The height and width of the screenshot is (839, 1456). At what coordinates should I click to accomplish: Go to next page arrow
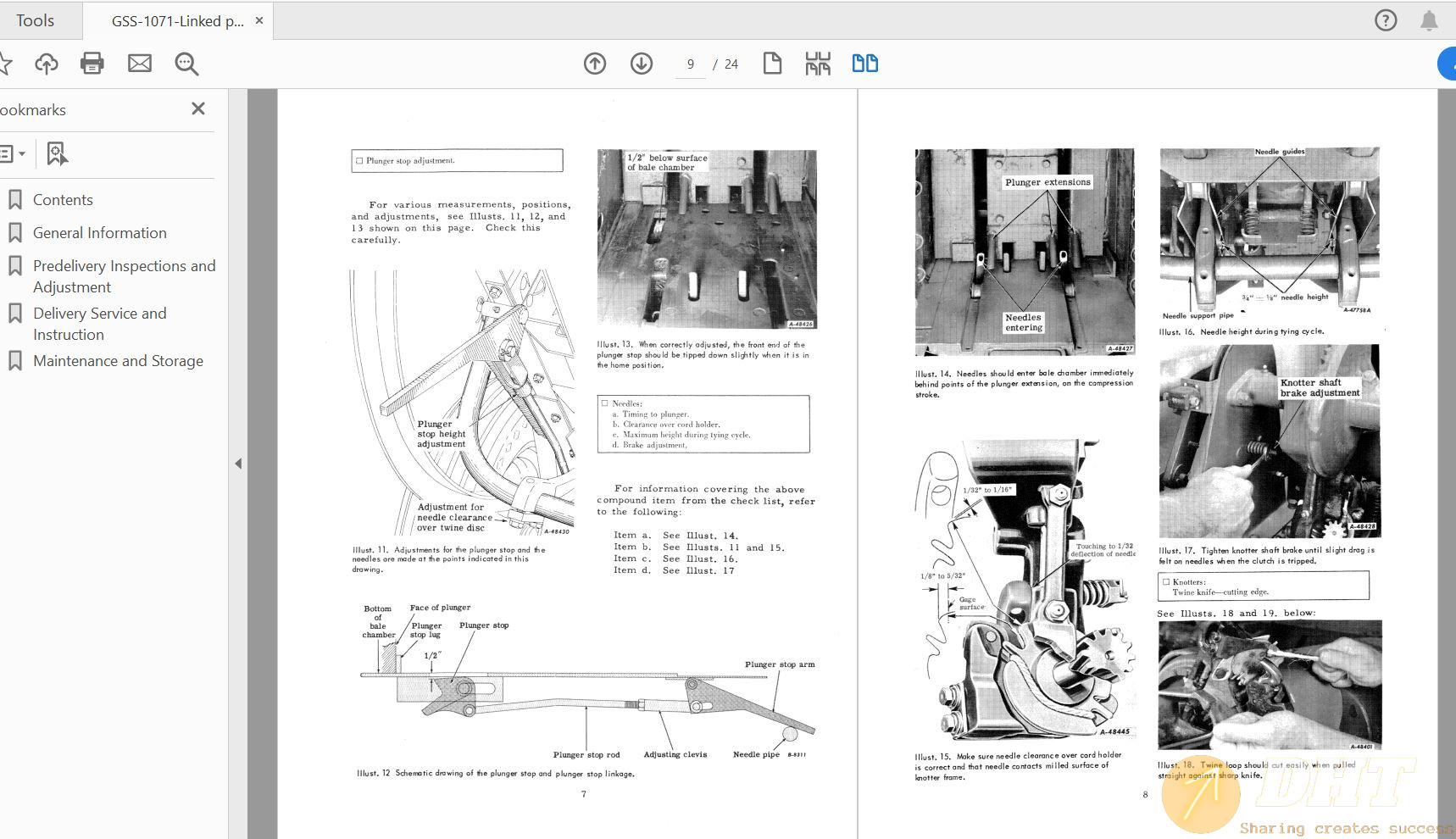642,64
